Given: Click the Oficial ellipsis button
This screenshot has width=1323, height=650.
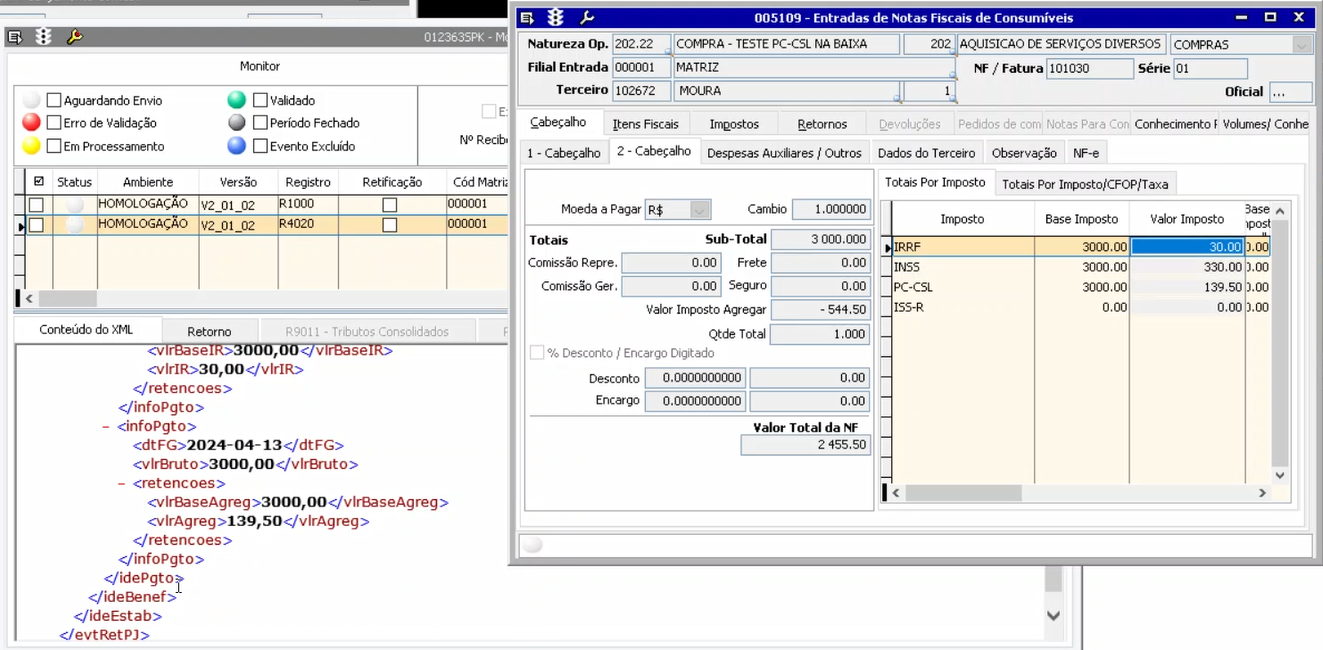Looking at the screenshot, I should pyautogui.click(x=1290, y=92).
